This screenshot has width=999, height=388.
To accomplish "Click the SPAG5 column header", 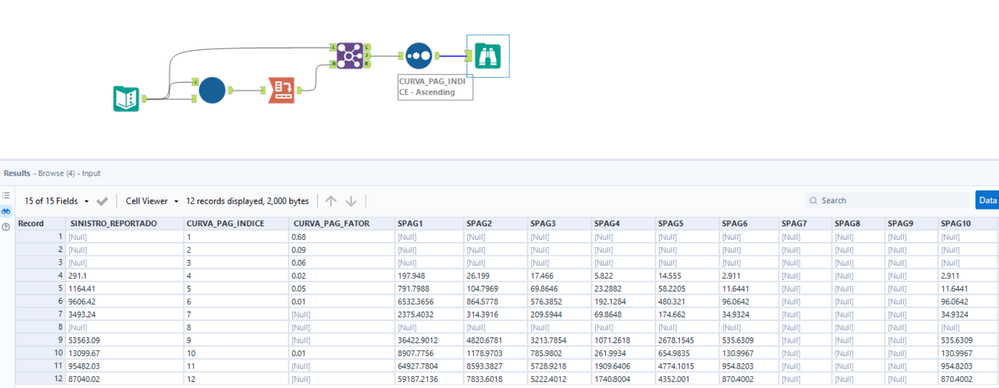I will click(687, 224).
